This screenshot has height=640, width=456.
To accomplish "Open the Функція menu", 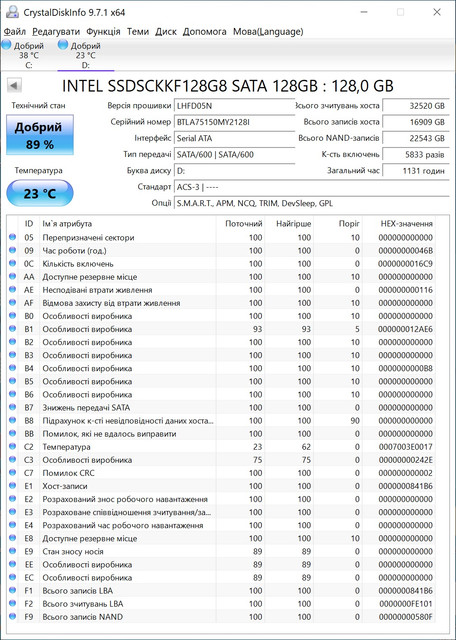I will (103, 31).
